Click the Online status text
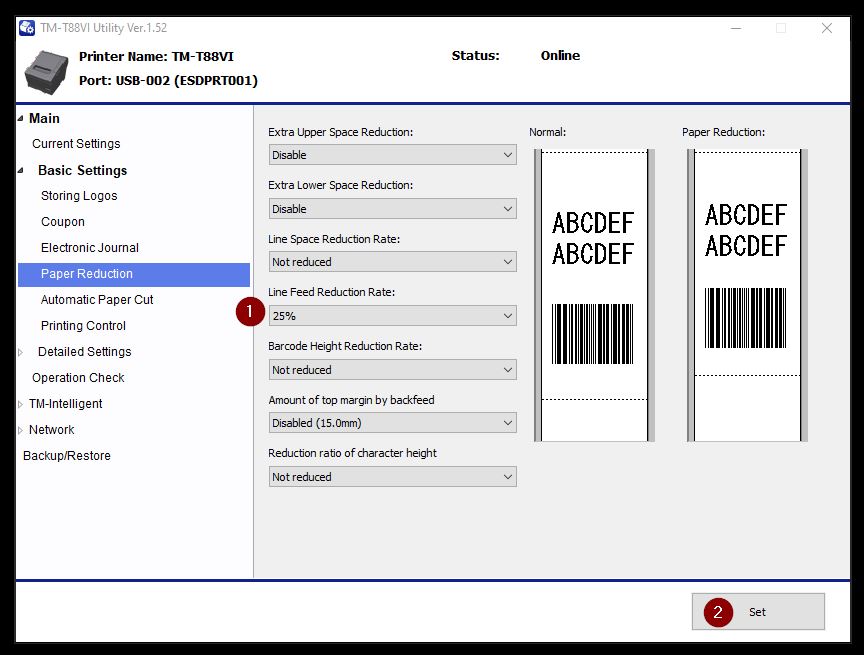This screenshot has width=864, height=655. (560, 56)
